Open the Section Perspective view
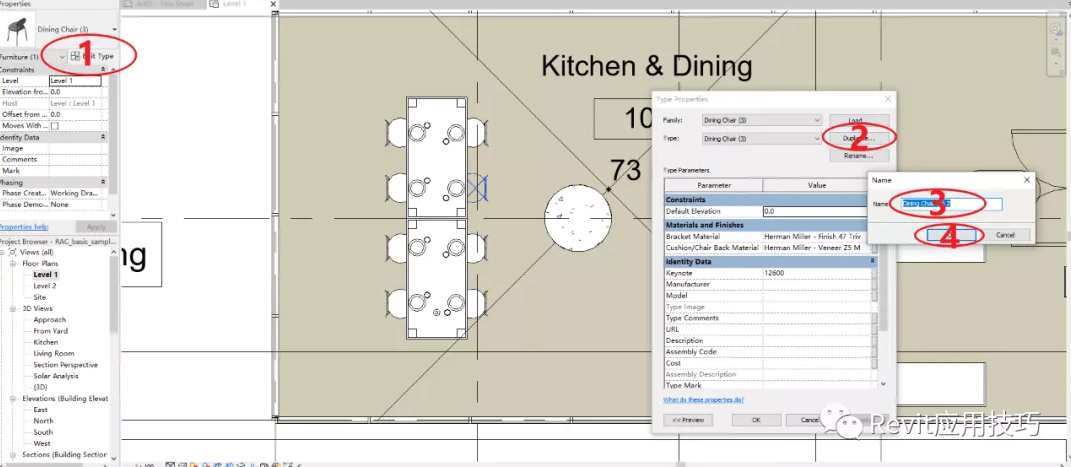The width and height of the screenshot is (1071, 467). (66, 365)
